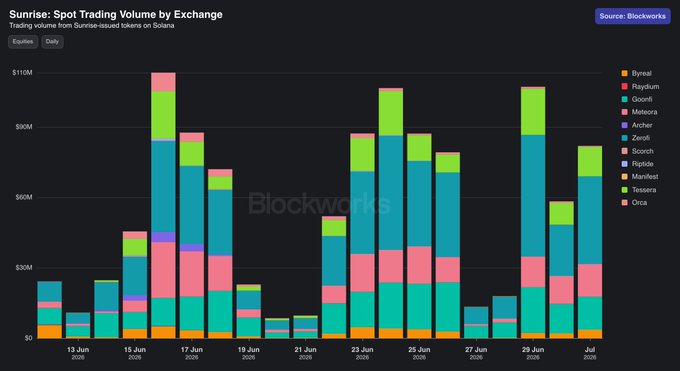The width and height of the screenshot is (680, 371).
Task: Open the Source: Blockworks badge
Action: (632, 16)
